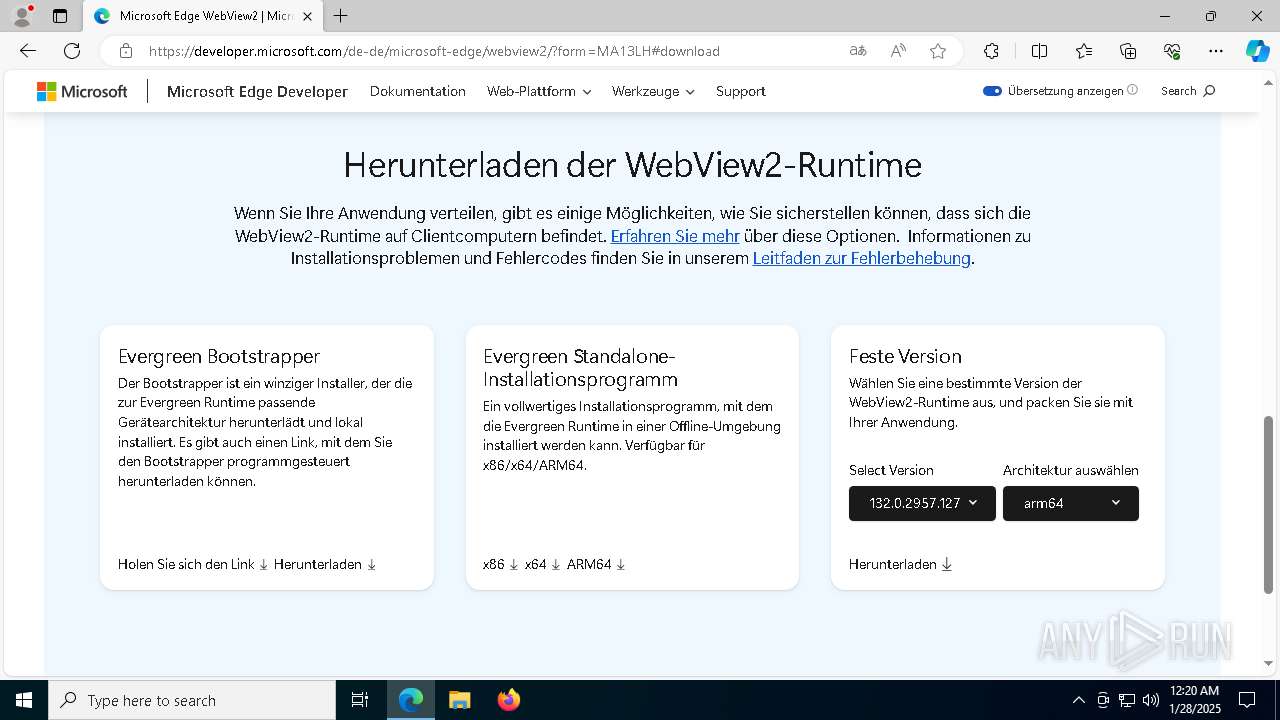Click the Windows taskbar search box

pos(192,700)
